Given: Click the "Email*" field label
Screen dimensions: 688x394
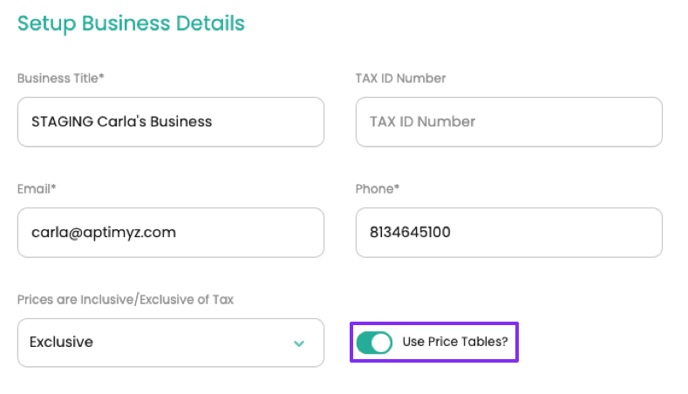Looking at the screenshot, I should pos(36,189).
